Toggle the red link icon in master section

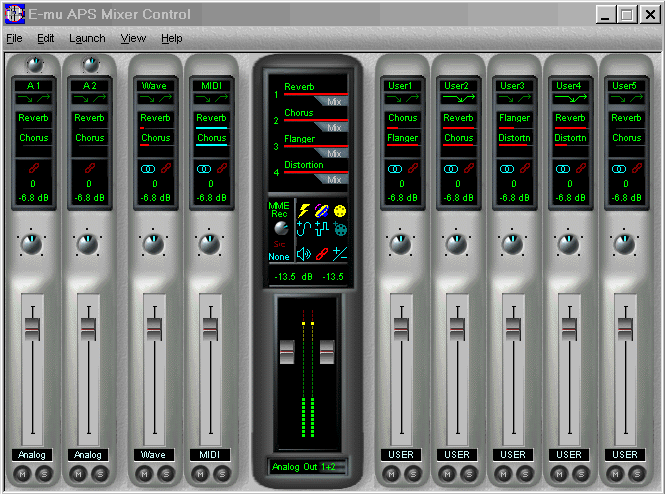point(322,254)
